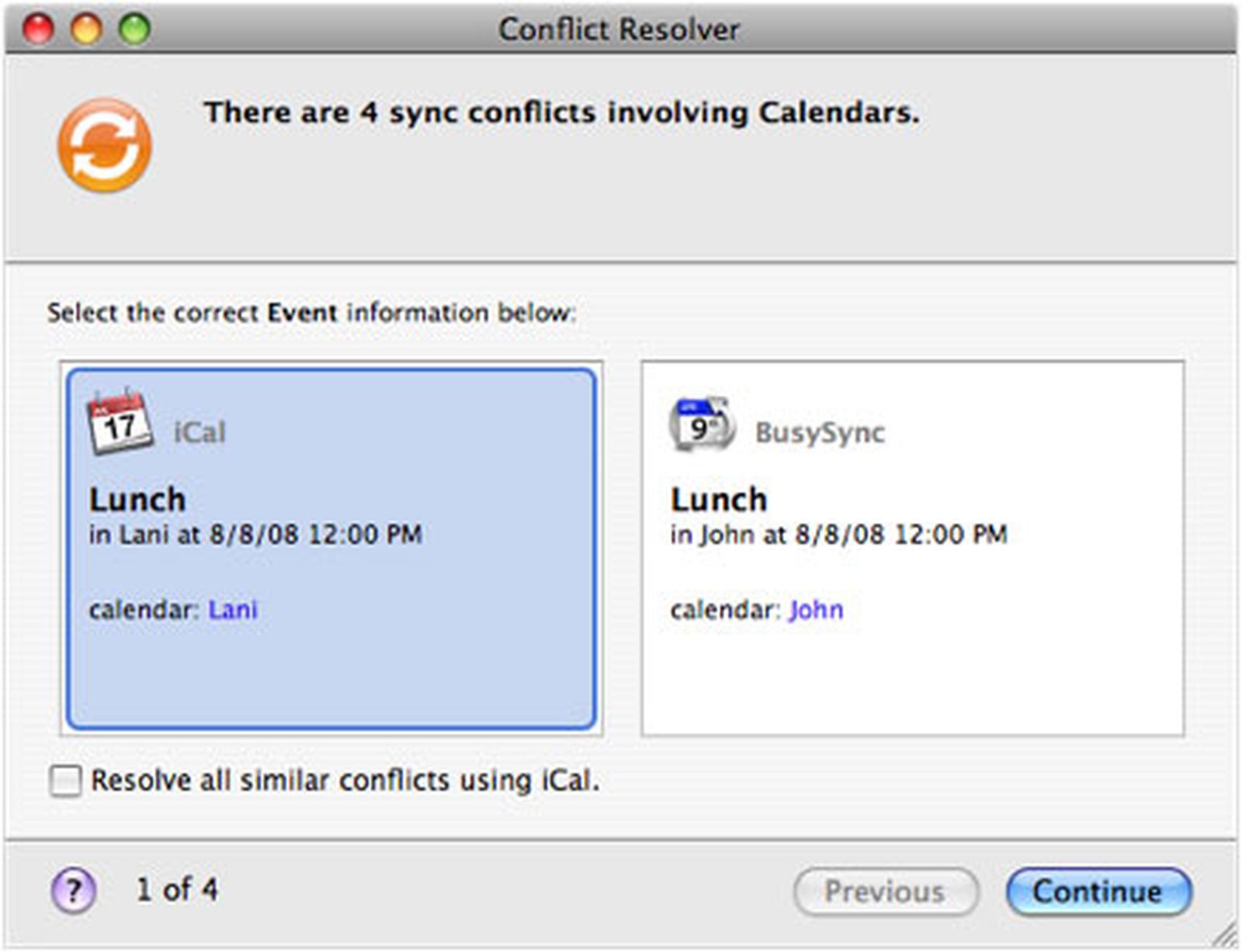Open the Lani calendar link
The image size is (1242, 952).
coord(233,611)
